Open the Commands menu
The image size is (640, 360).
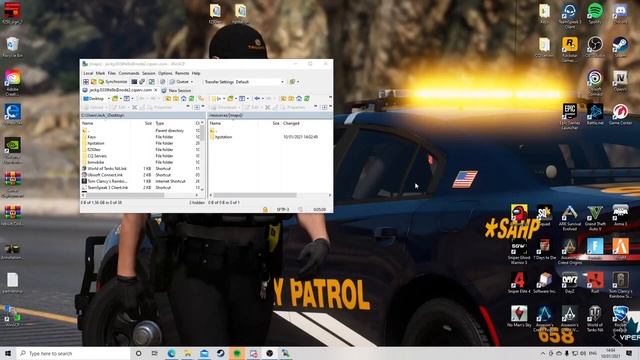[x=129, y=73]
